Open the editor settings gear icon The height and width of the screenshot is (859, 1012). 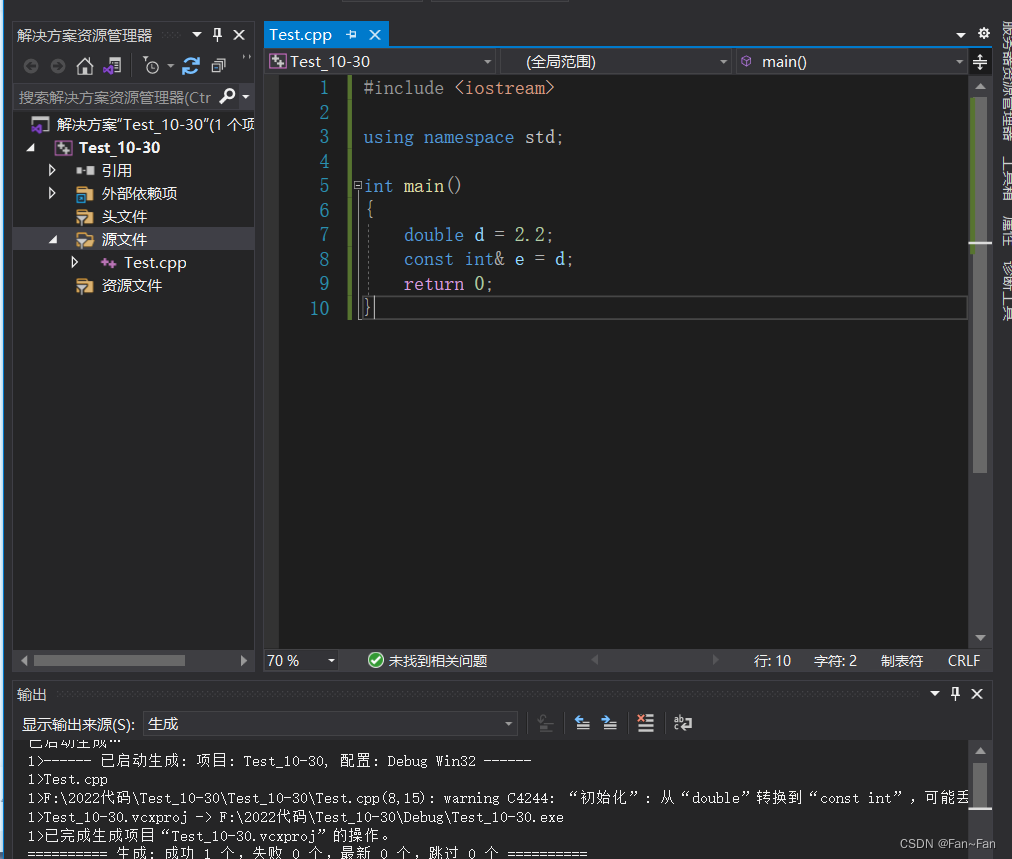tap(984, 34)
